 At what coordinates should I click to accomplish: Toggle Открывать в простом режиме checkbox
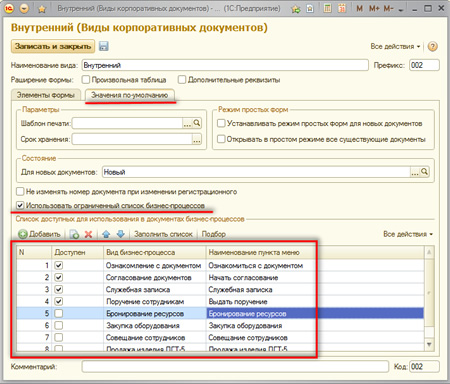coord(221,139)
